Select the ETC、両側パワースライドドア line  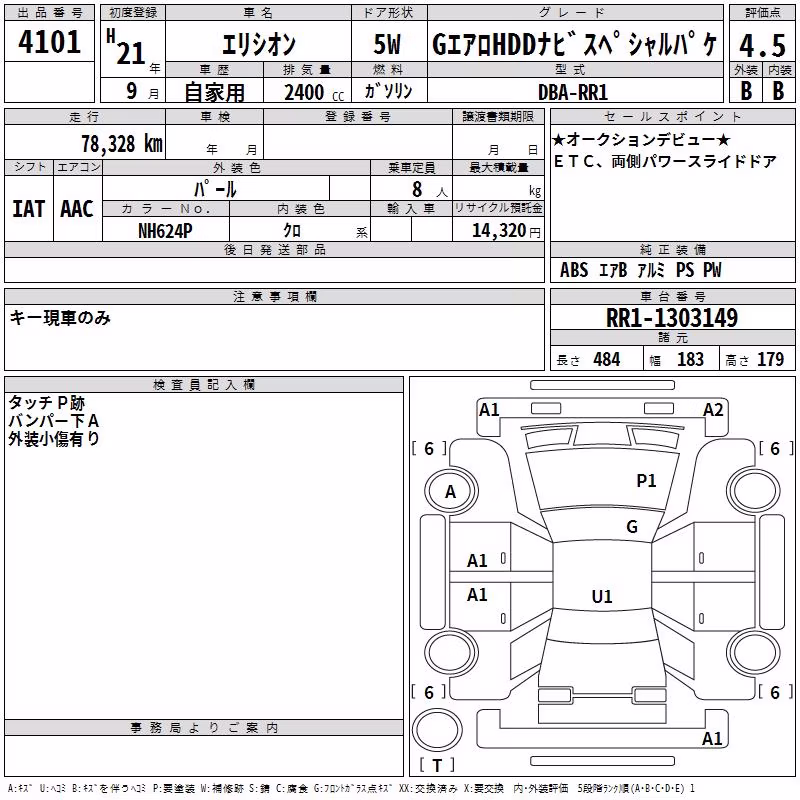[665, 162]
